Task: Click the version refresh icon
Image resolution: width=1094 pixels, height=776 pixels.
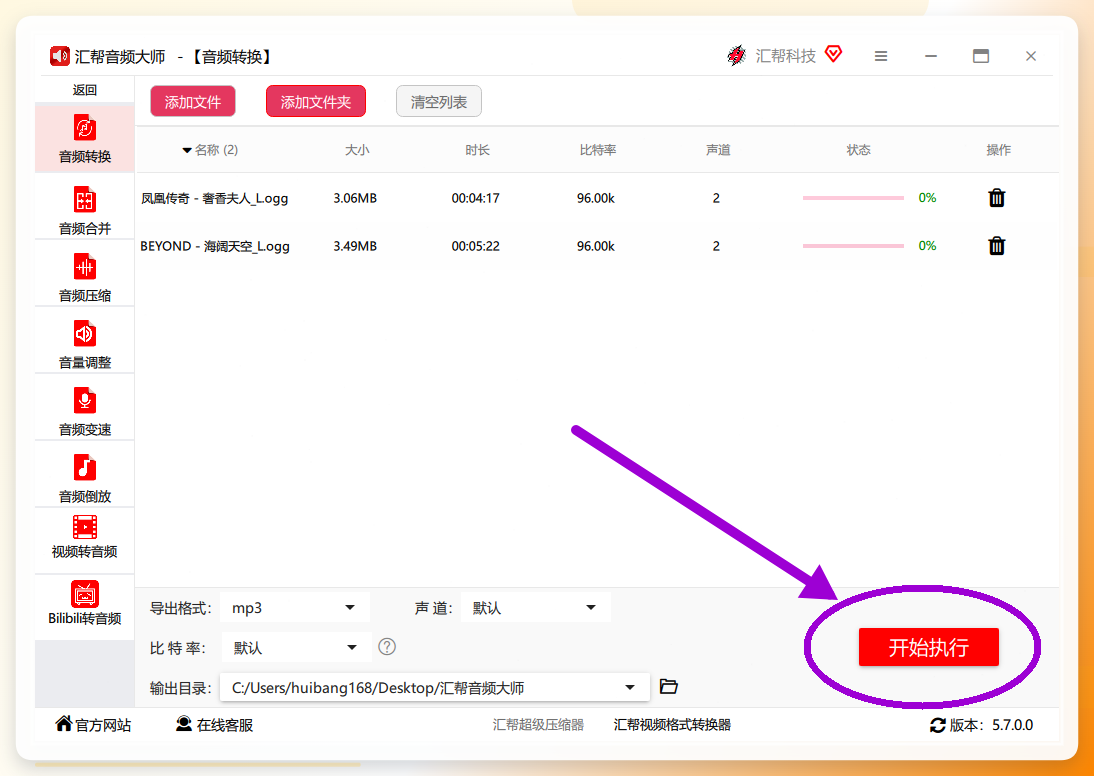Action: [x=938, y=725]
